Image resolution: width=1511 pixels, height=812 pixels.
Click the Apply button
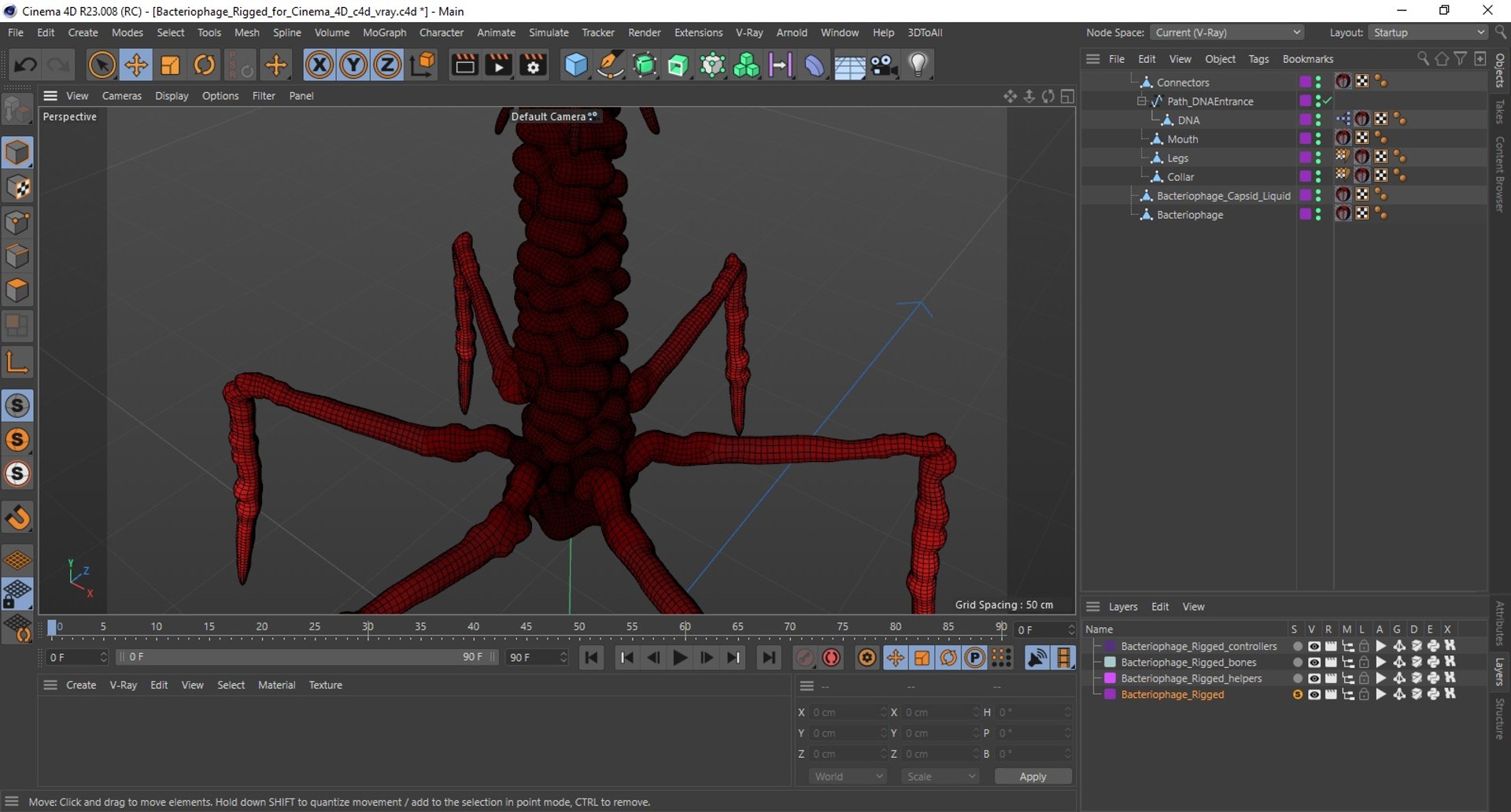[x=1033, y=777]
